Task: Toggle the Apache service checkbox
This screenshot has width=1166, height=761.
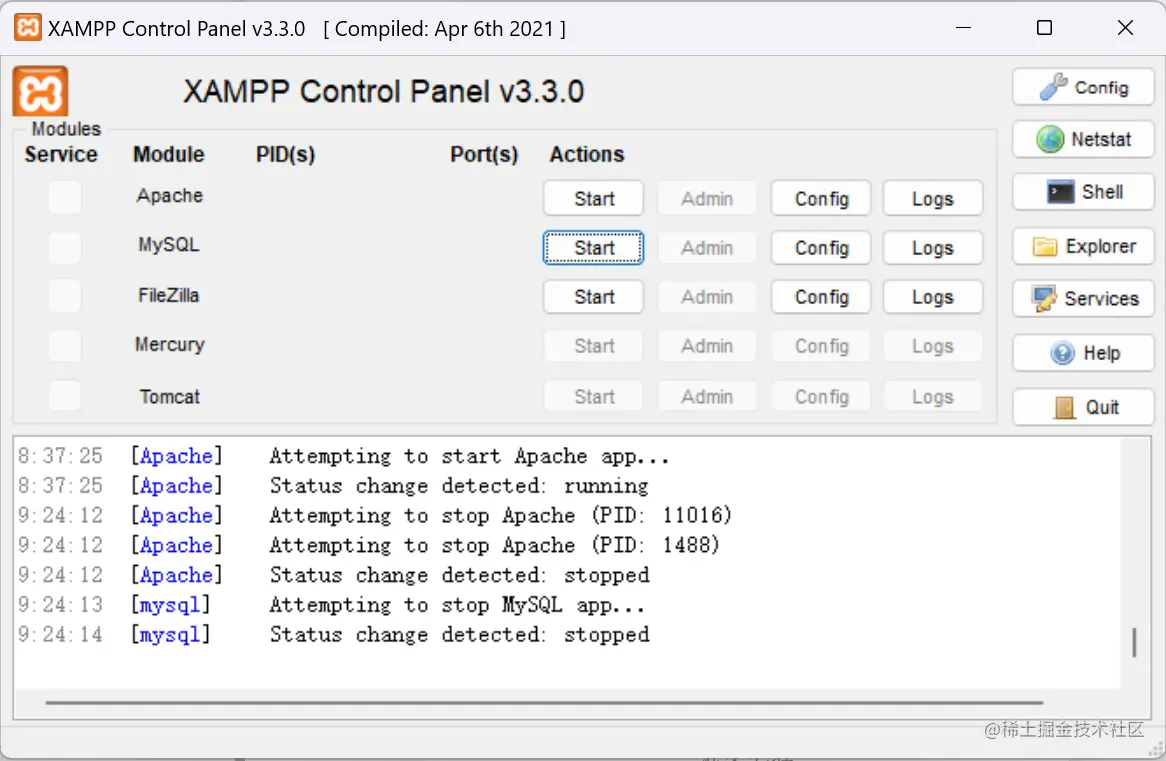Action: point(65,198)
